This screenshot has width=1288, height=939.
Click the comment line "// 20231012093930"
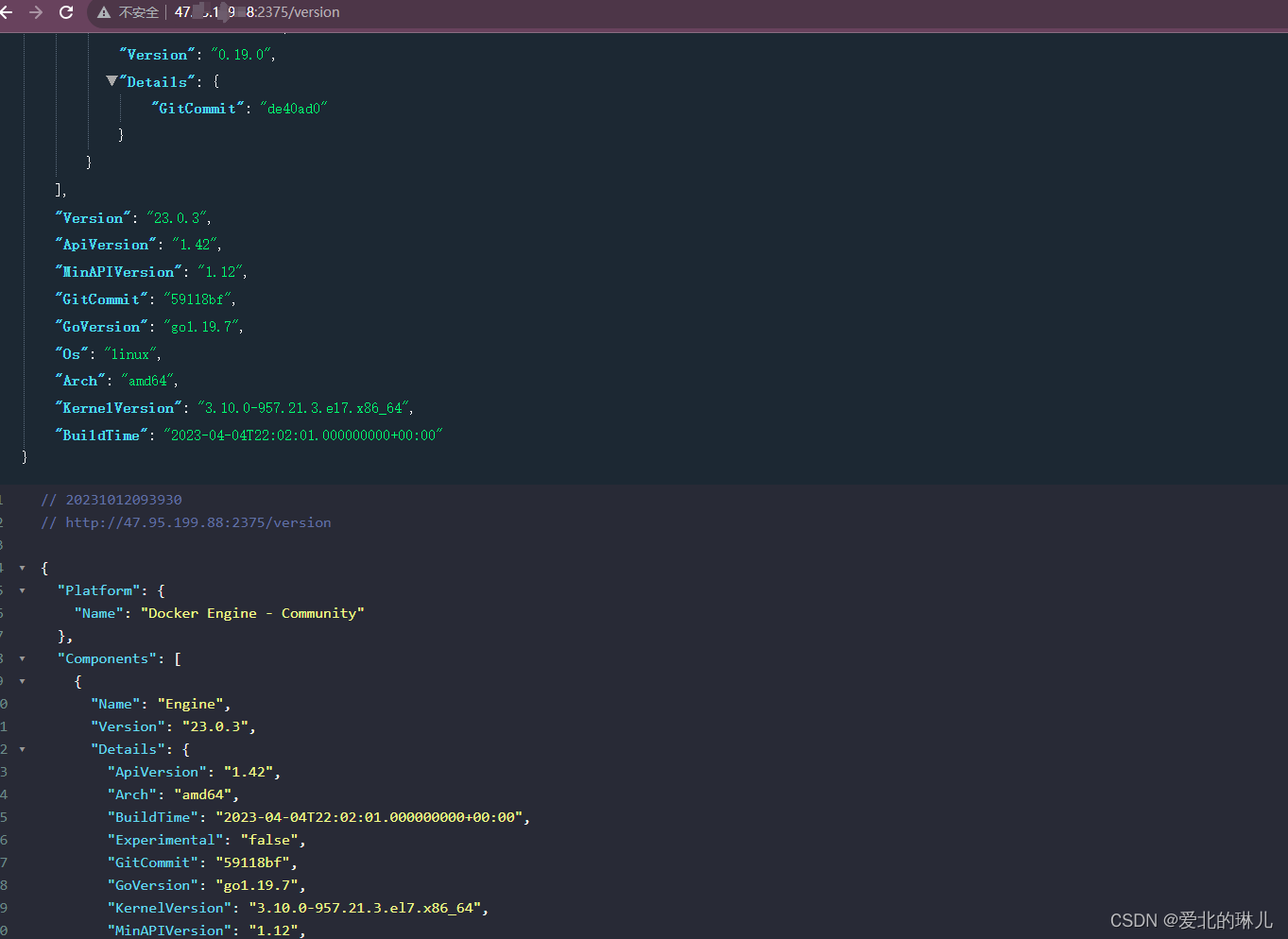[x=112, y=500]
